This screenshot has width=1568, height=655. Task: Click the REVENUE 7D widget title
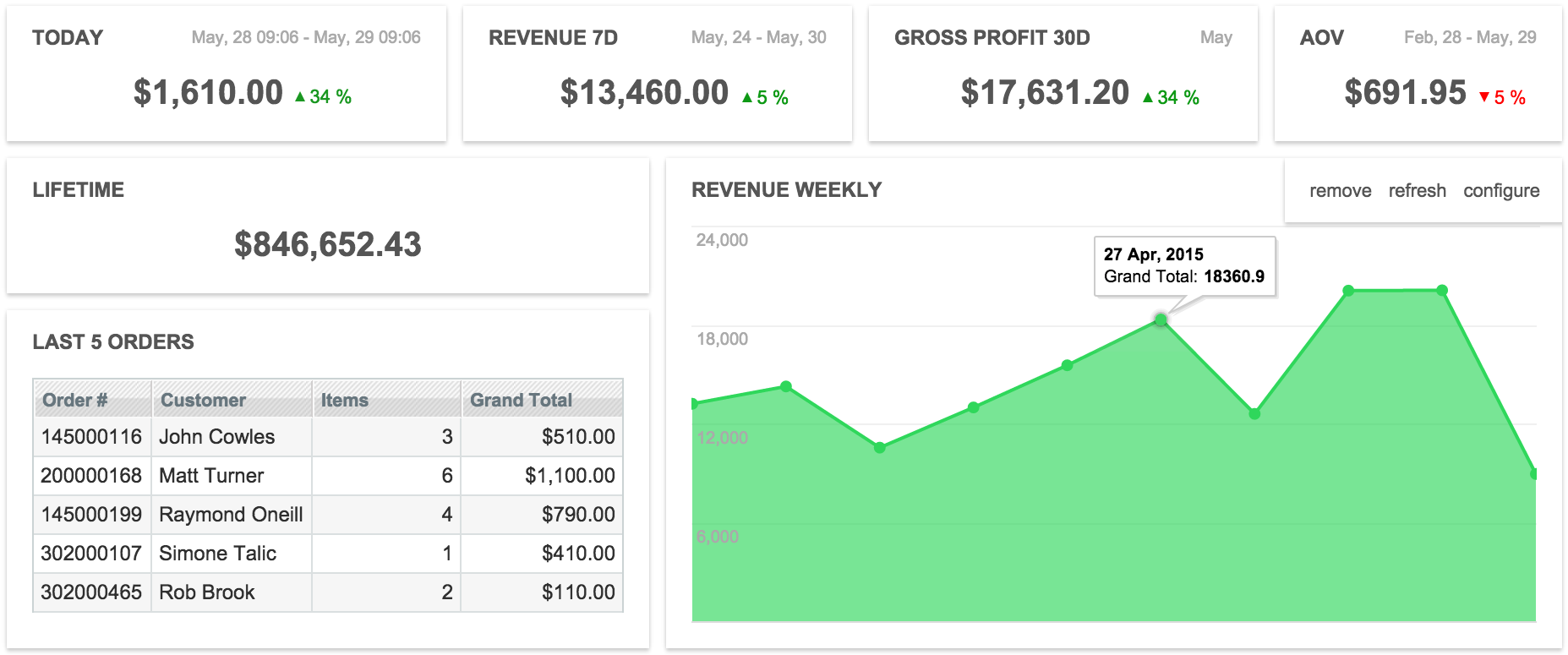pos(553,38)
